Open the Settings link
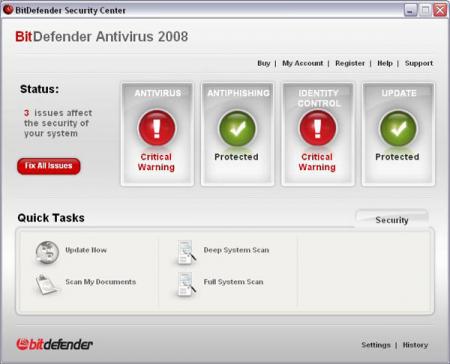450x364 pixels. [x=376, y=345]
